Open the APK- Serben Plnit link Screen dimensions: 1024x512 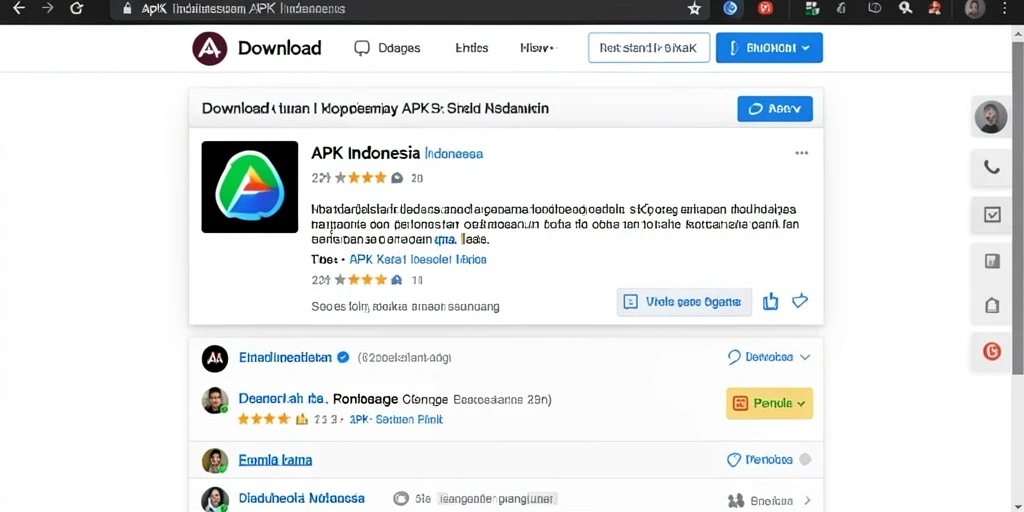pos(396,419)
